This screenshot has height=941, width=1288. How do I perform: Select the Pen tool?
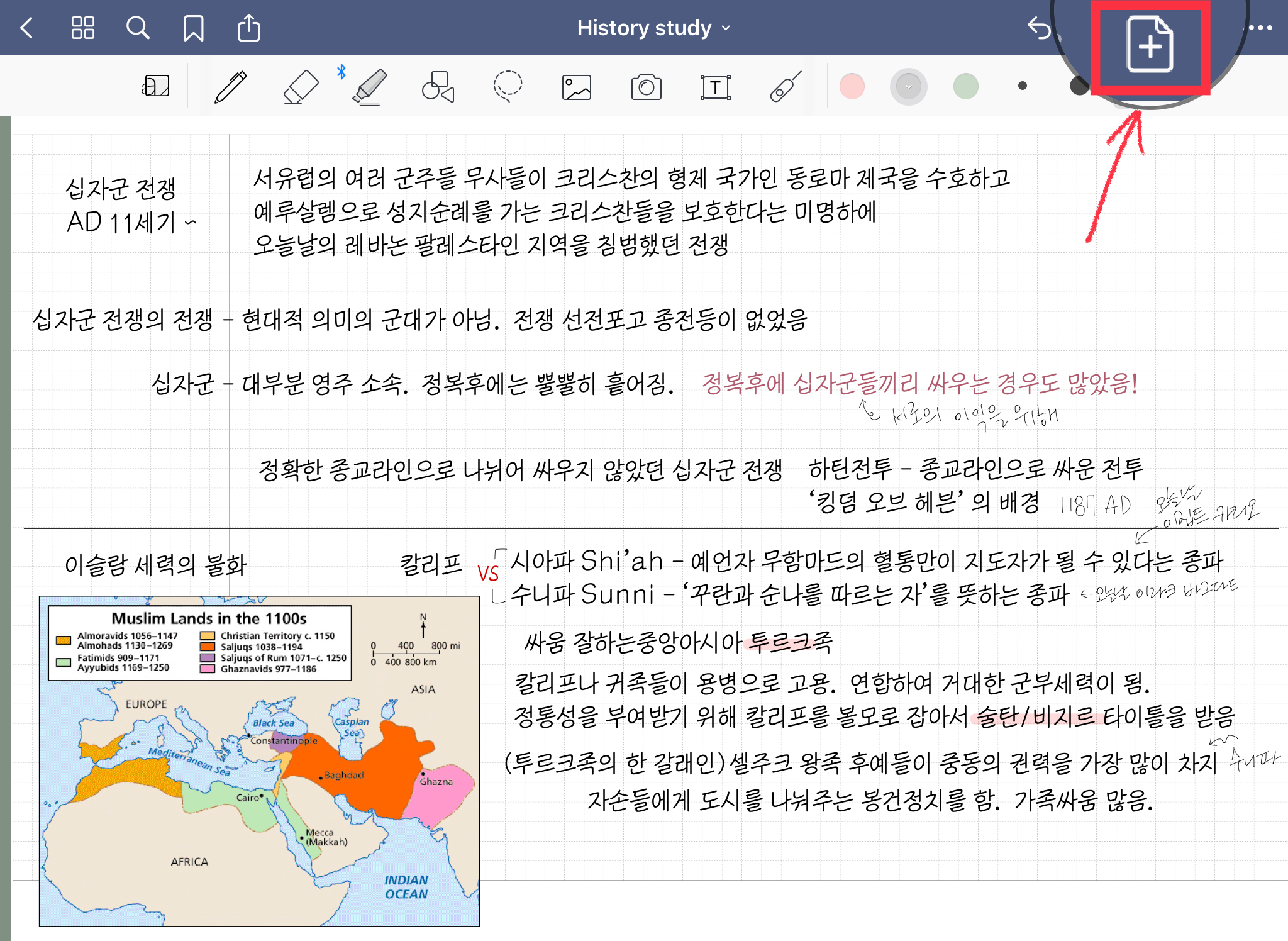231,87
